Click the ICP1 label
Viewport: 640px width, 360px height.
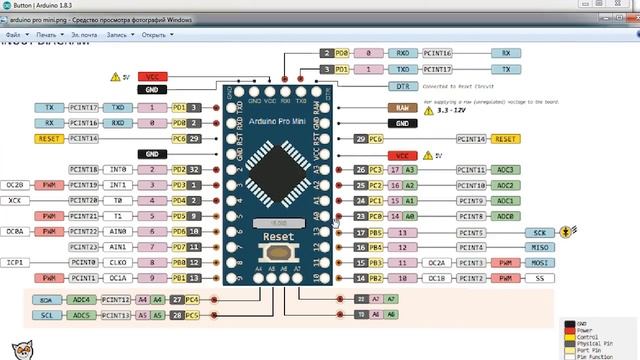pyautogui.click(x=15, y=262)
